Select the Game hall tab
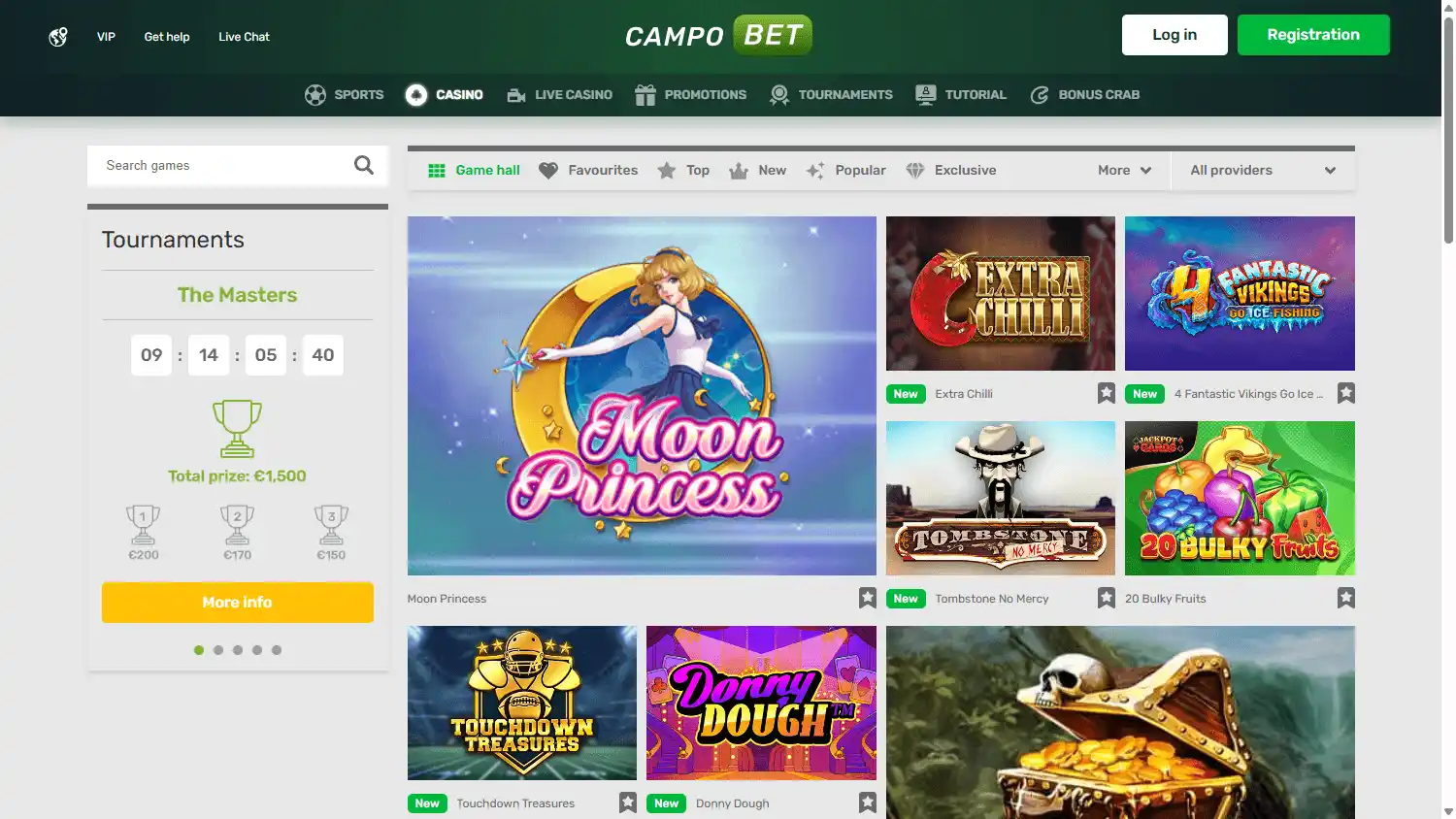This screenshot has width=1456, height=819. click(475, 171)
